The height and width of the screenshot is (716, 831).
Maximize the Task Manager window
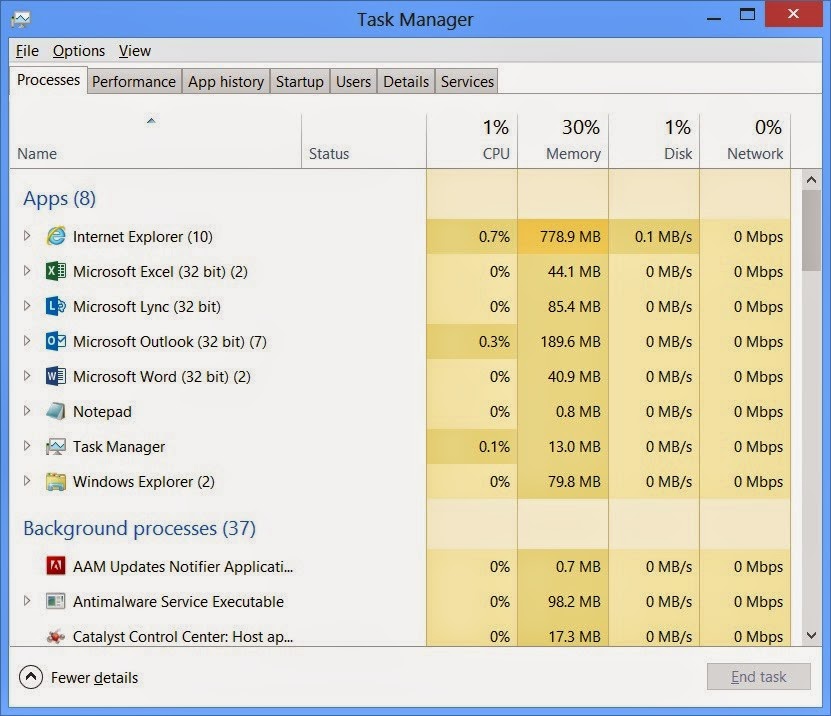tap(747, 14)
